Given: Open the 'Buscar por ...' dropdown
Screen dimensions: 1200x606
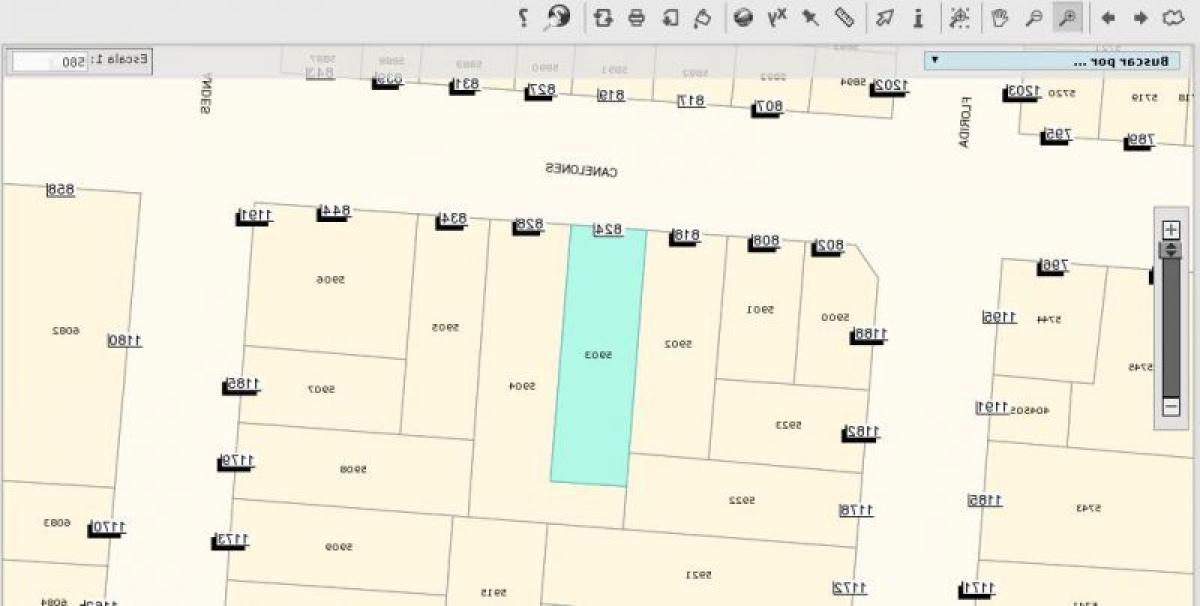Looking at the screenshot, I should point(1050,61).
